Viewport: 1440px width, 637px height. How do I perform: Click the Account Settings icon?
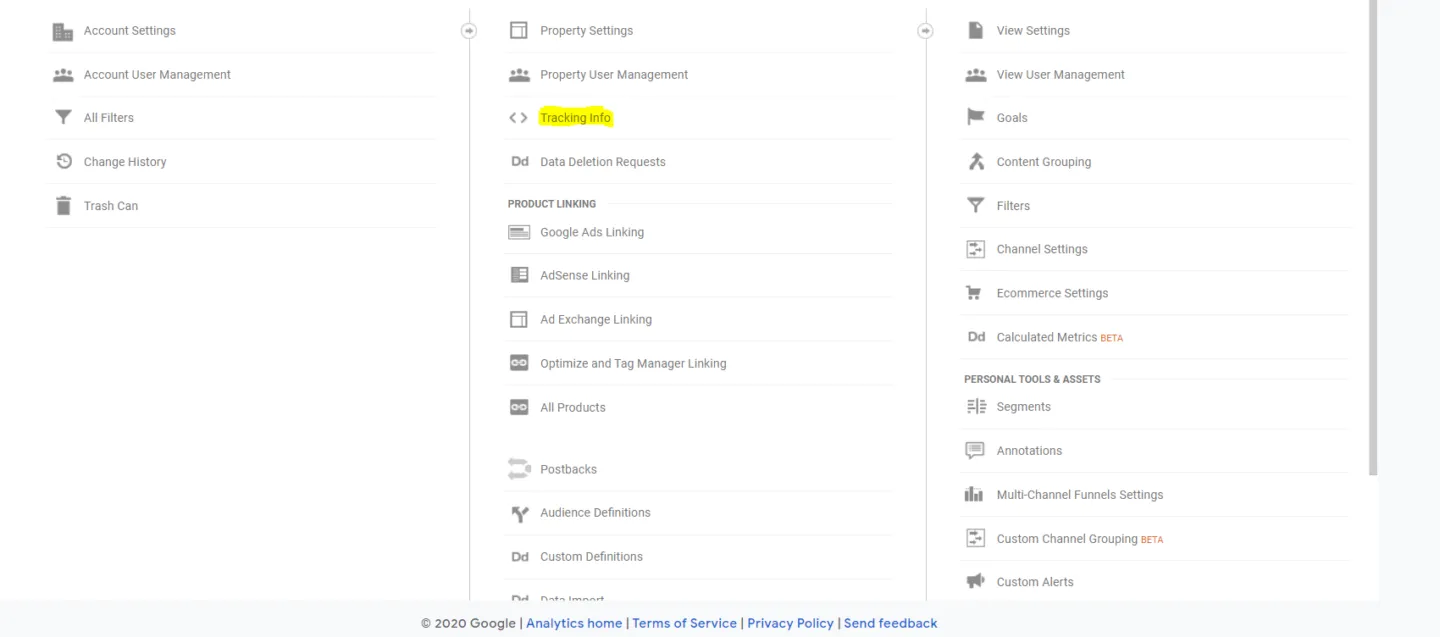click(x=62, y=30)
